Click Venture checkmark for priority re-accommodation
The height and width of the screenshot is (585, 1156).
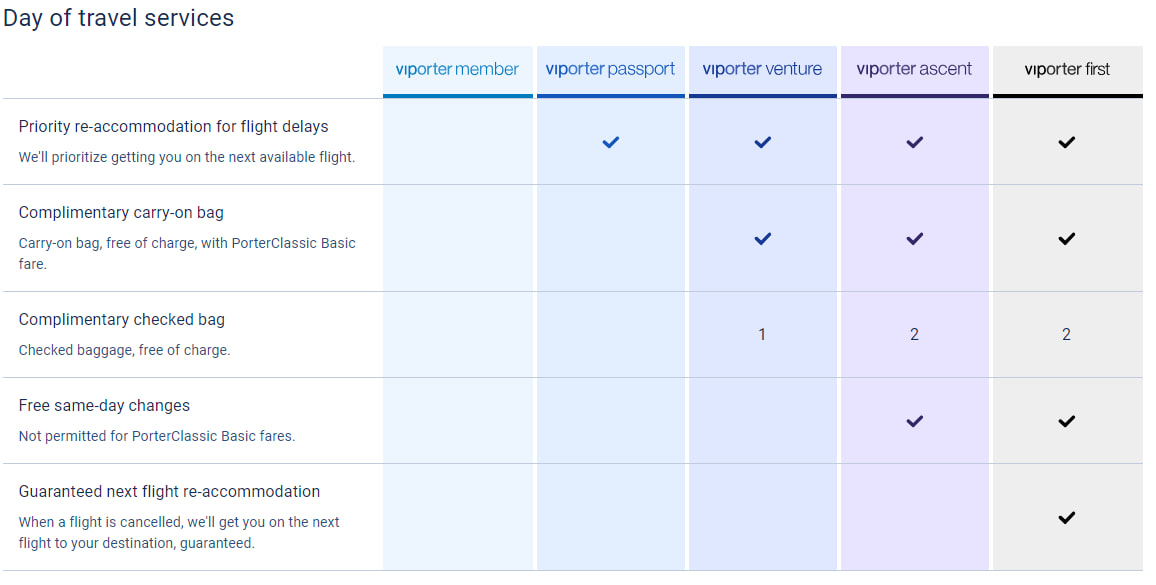coord(762,142)
